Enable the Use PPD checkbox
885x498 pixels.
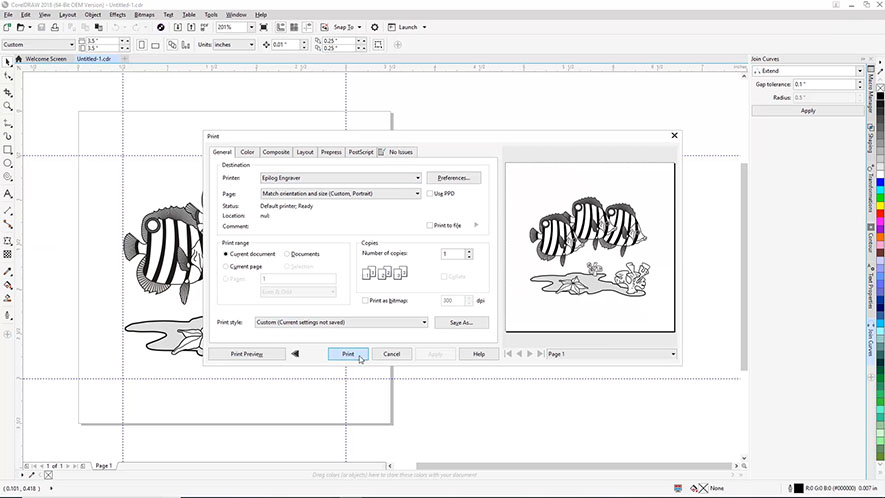pyautogui.click(x=429, y=193)
